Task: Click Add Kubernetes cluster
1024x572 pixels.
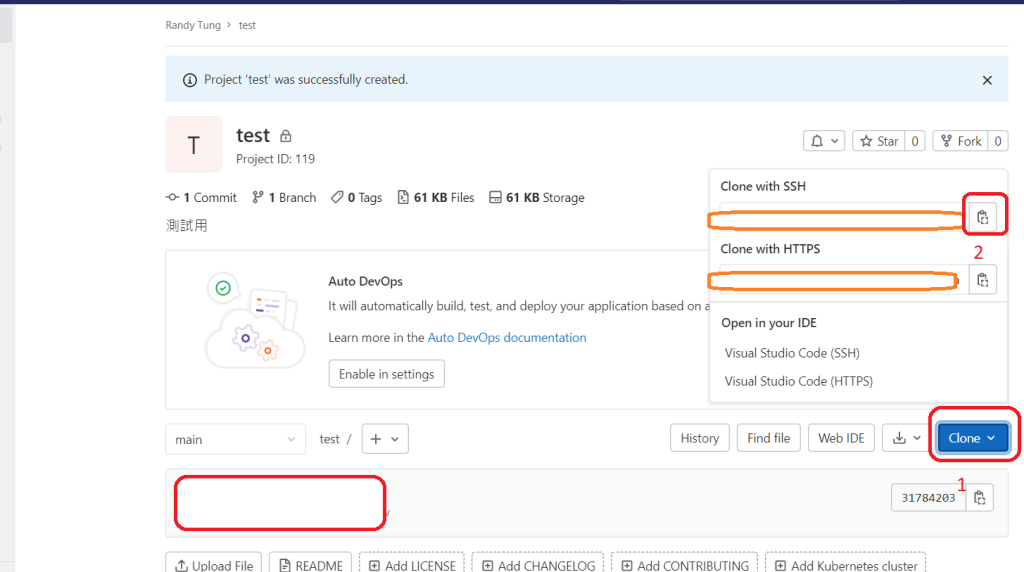Action: pos(846,565)
